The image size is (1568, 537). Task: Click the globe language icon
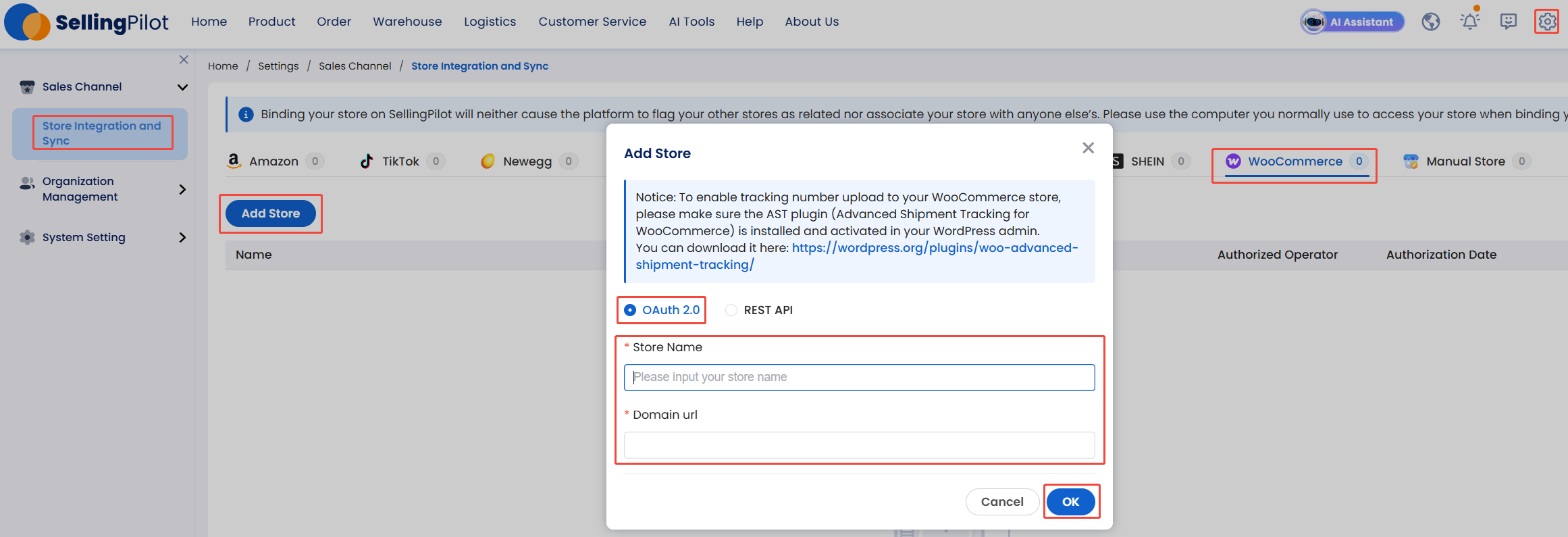click(x=1430, y=22)
